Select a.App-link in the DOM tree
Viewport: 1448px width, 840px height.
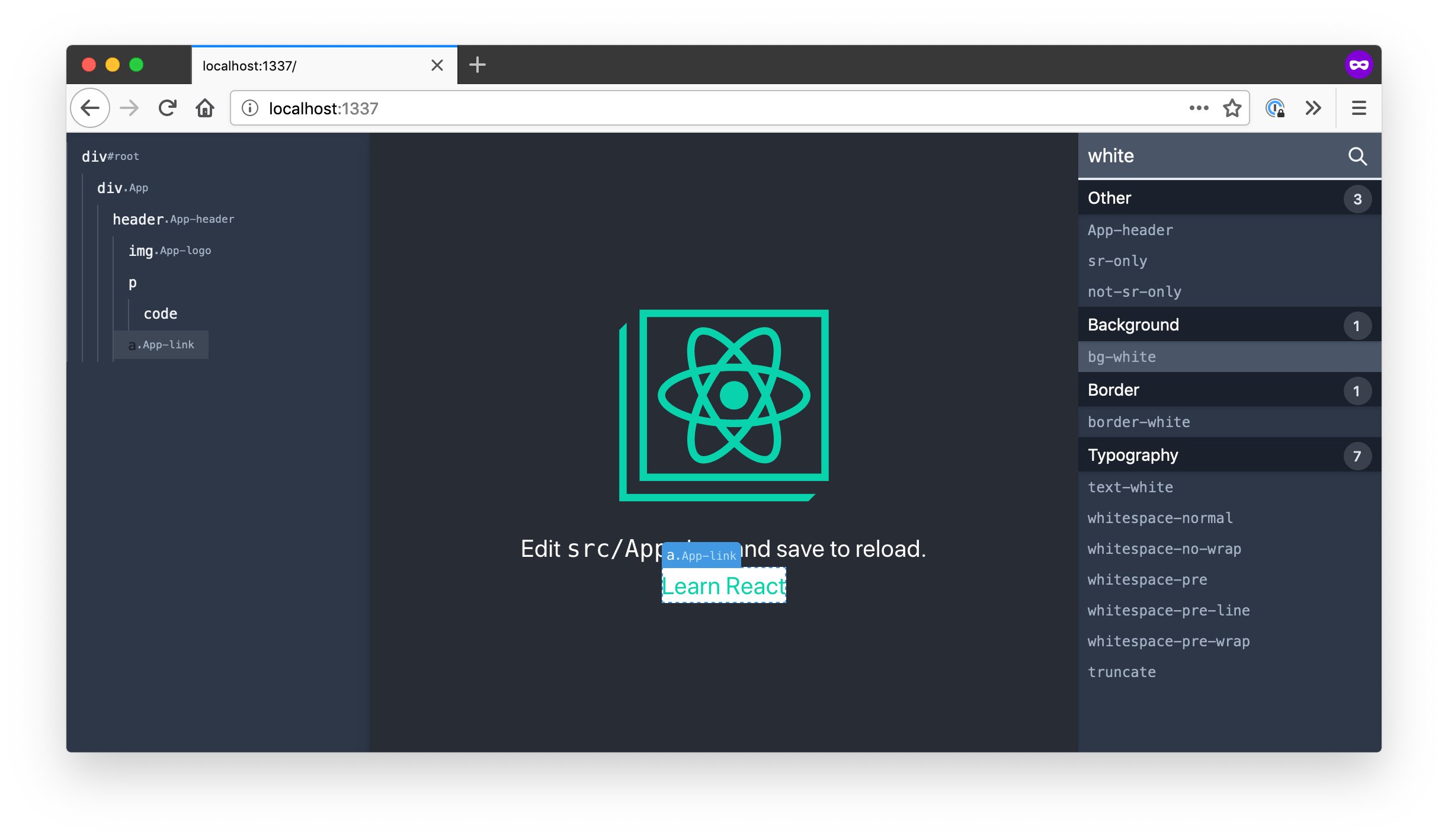click(x=161, y=345)
